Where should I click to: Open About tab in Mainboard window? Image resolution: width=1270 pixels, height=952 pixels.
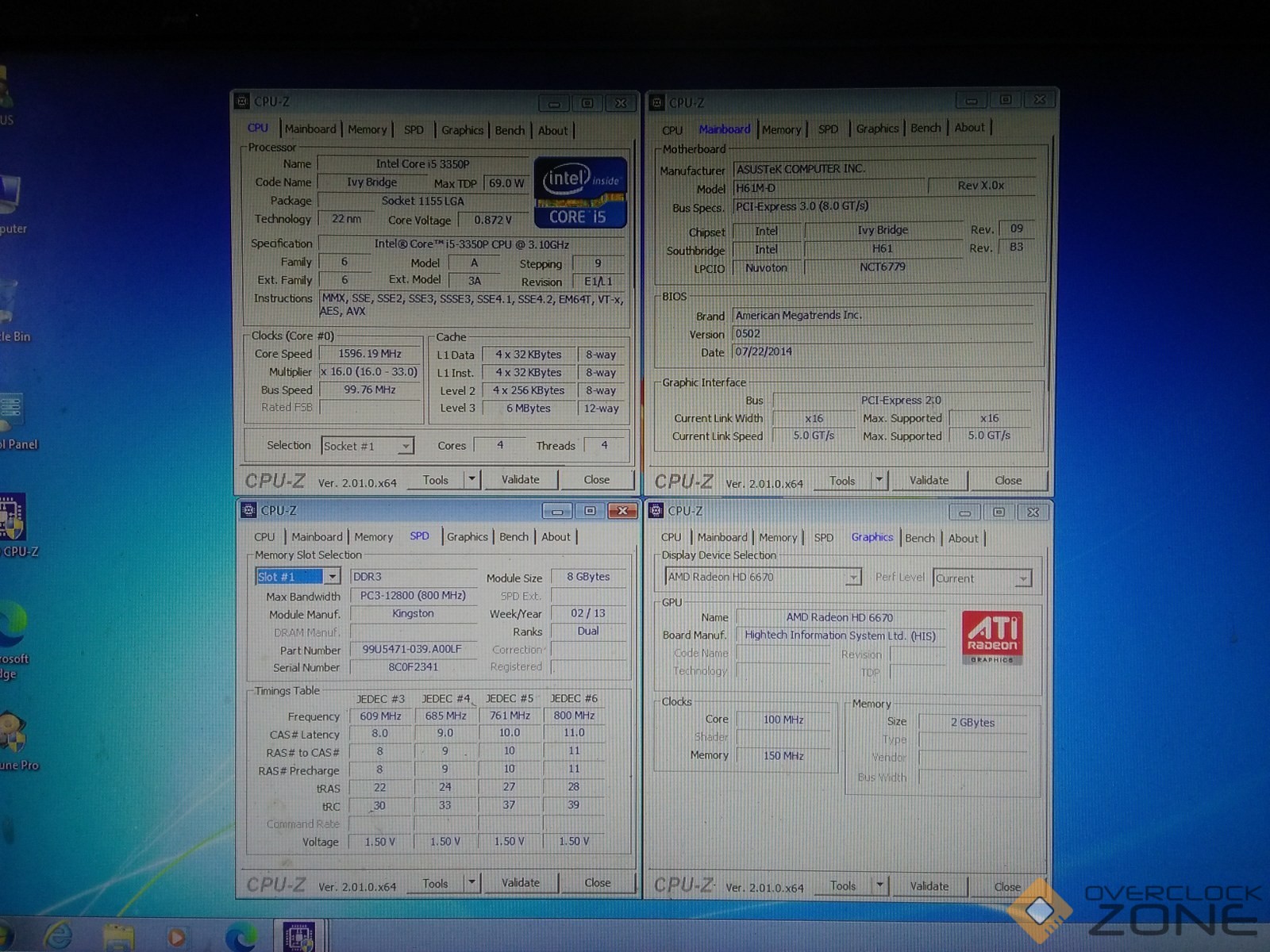(969, 127)
